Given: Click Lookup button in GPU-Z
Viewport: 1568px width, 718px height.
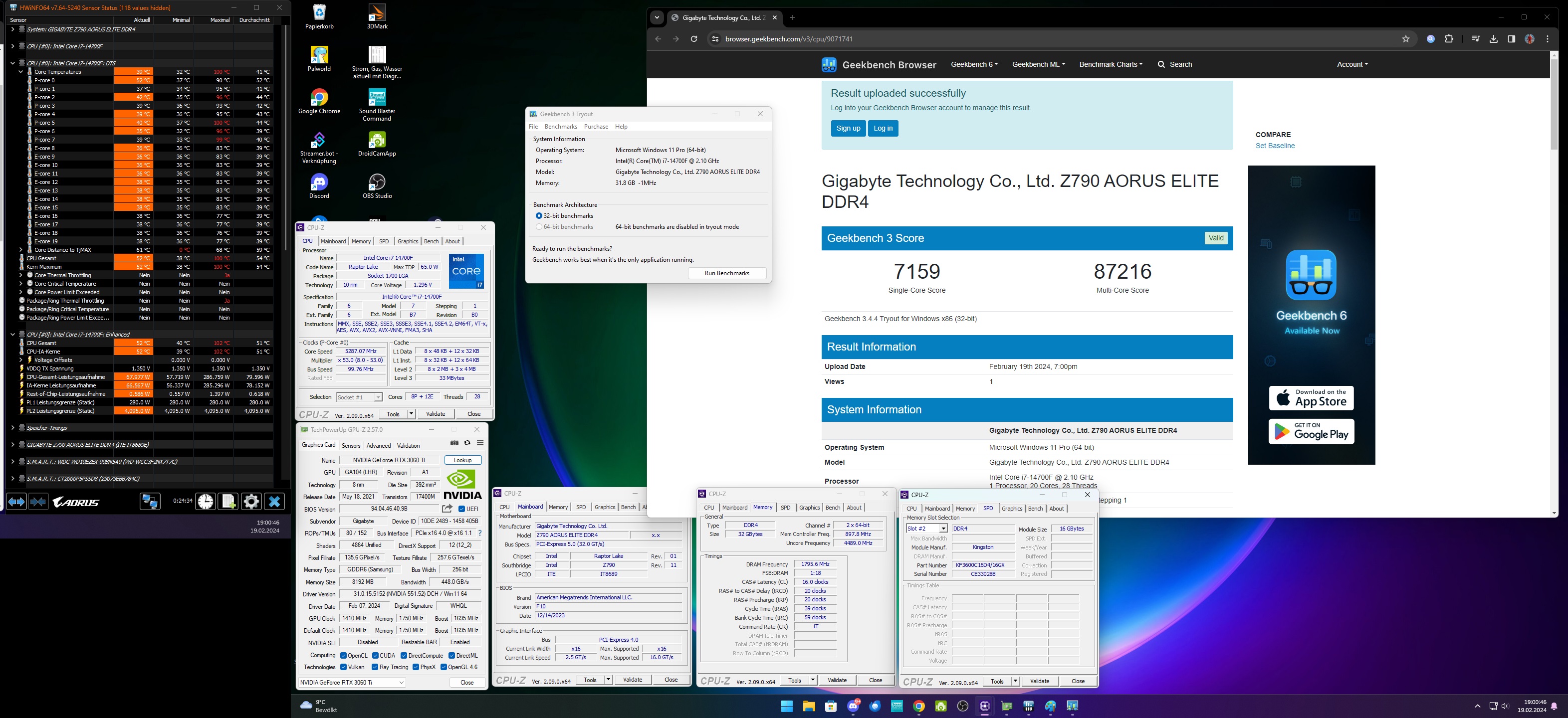Looking at the screenshot, I should pos(462,460).
